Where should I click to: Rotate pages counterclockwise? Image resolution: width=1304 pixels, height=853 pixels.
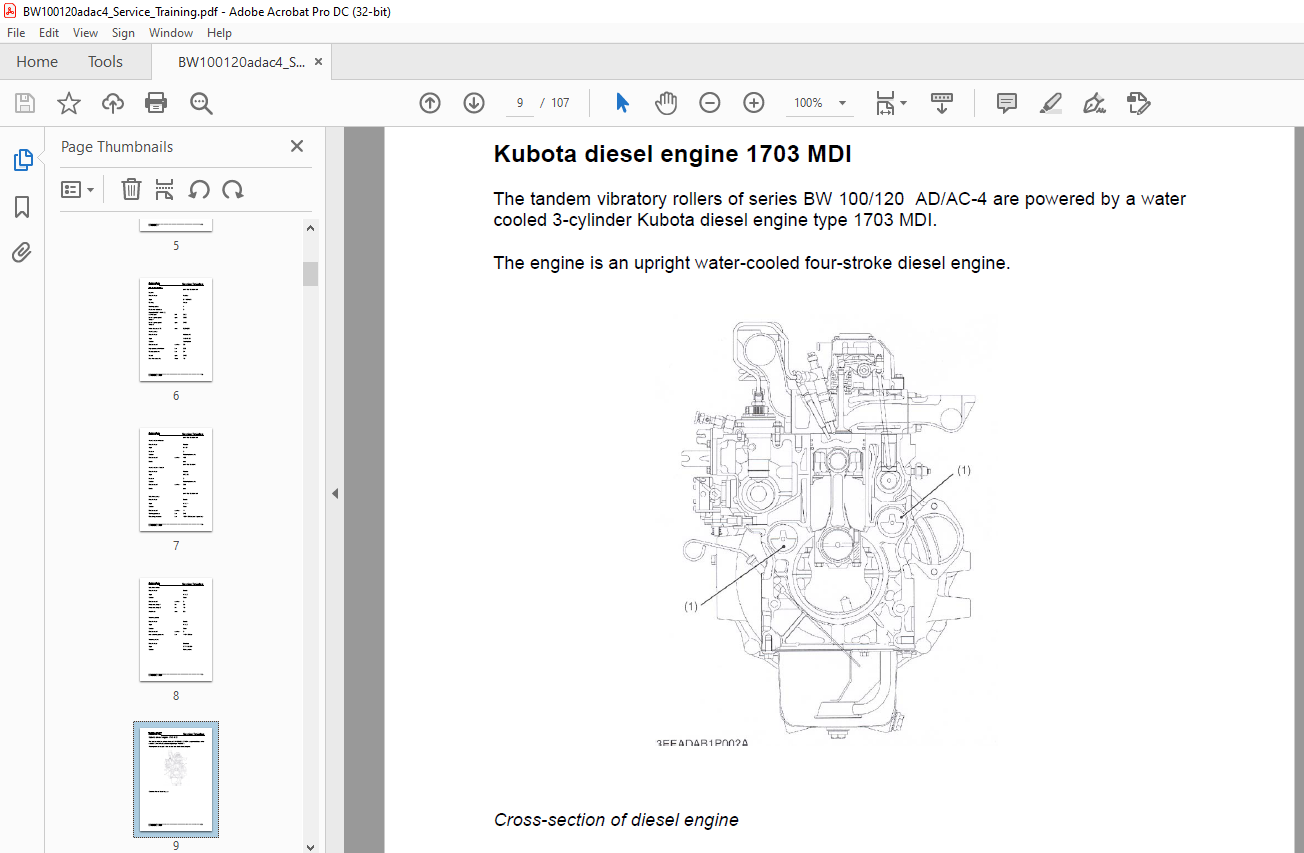point(199,189)
